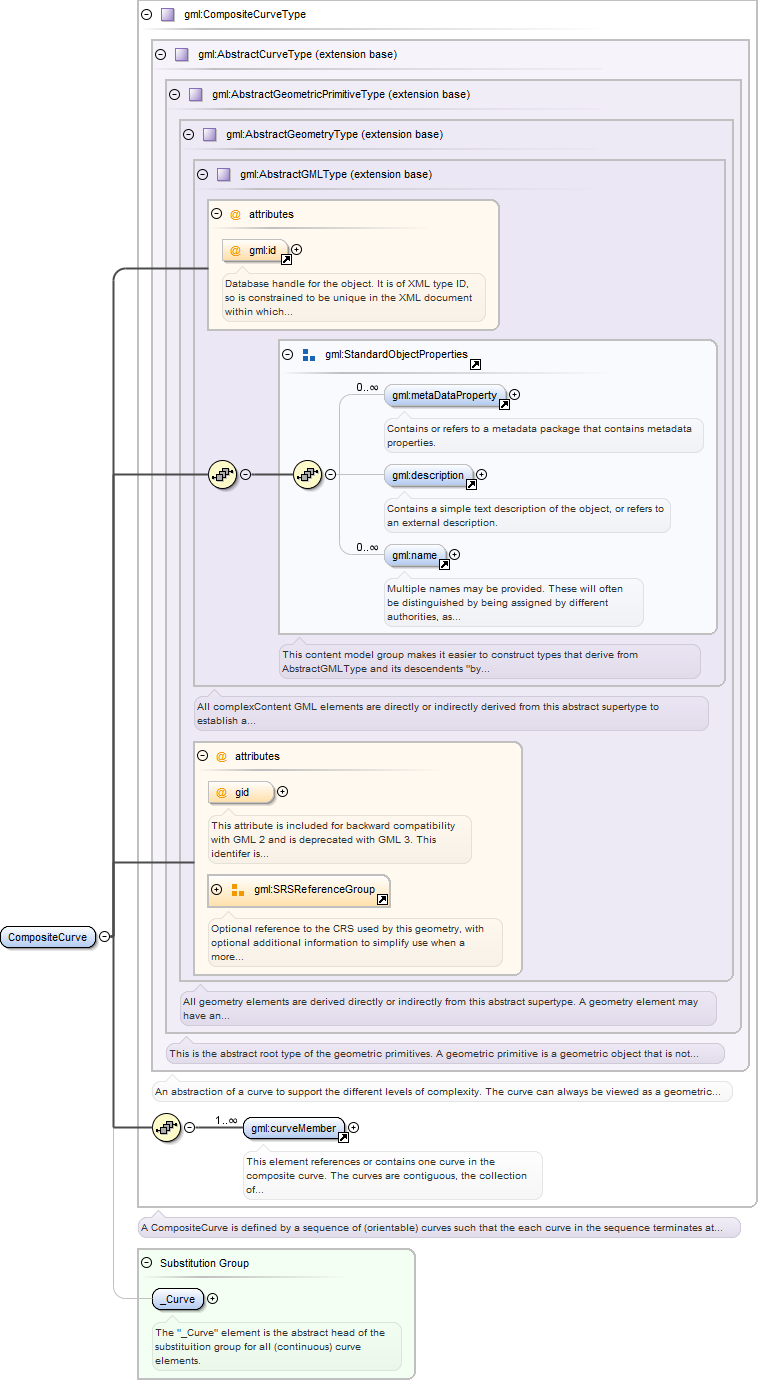Collapse the Substitution Group box
This screenshot has width=759, height=1381.
coord(147,1263)
